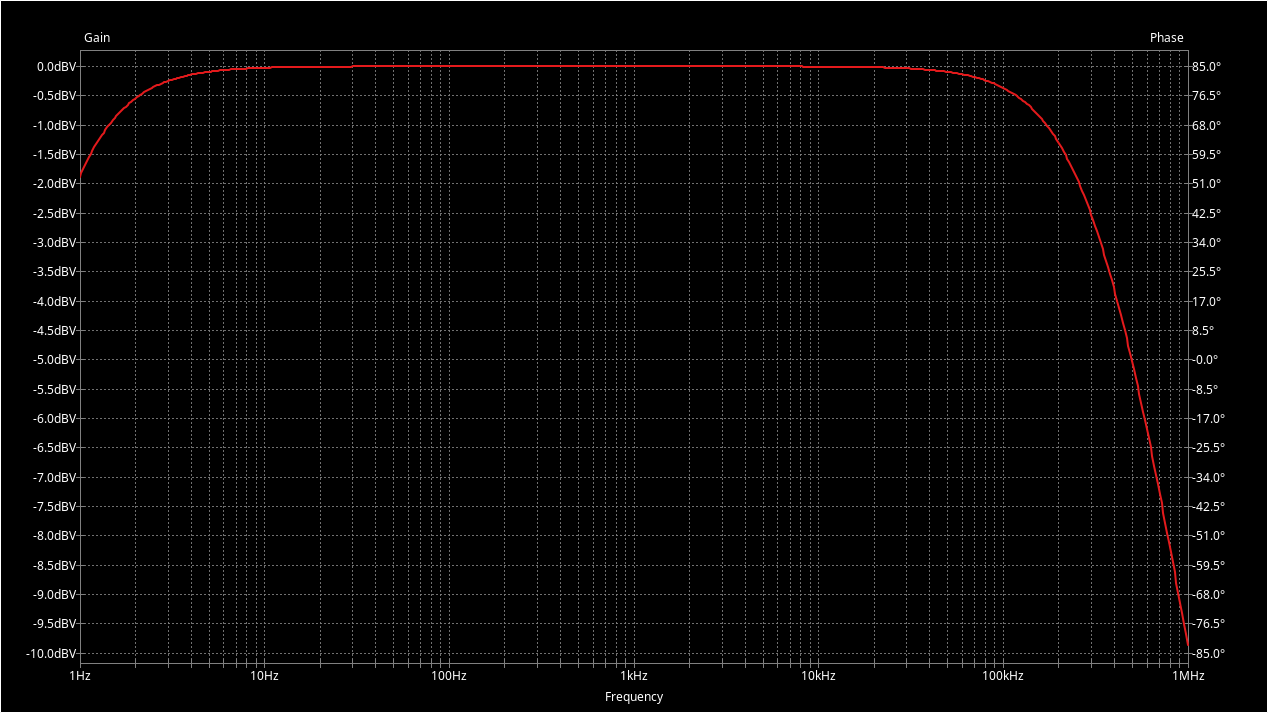Select the -7.5dBV gain tick label
1268x713 pixels.
(x=54, y=507)
